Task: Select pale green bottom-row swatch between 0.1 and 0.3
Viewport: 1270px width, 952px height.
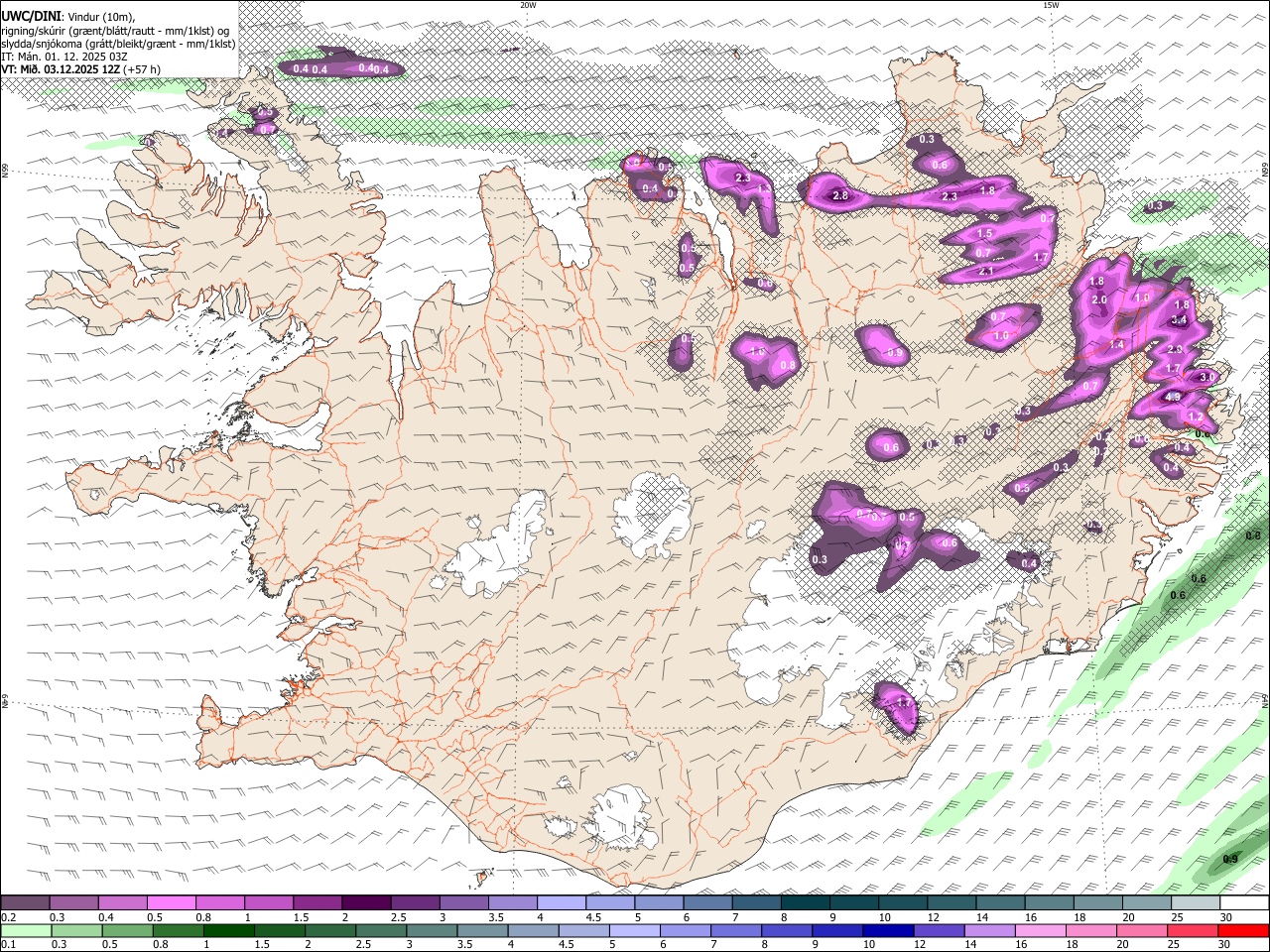Action: pos(26,930)
